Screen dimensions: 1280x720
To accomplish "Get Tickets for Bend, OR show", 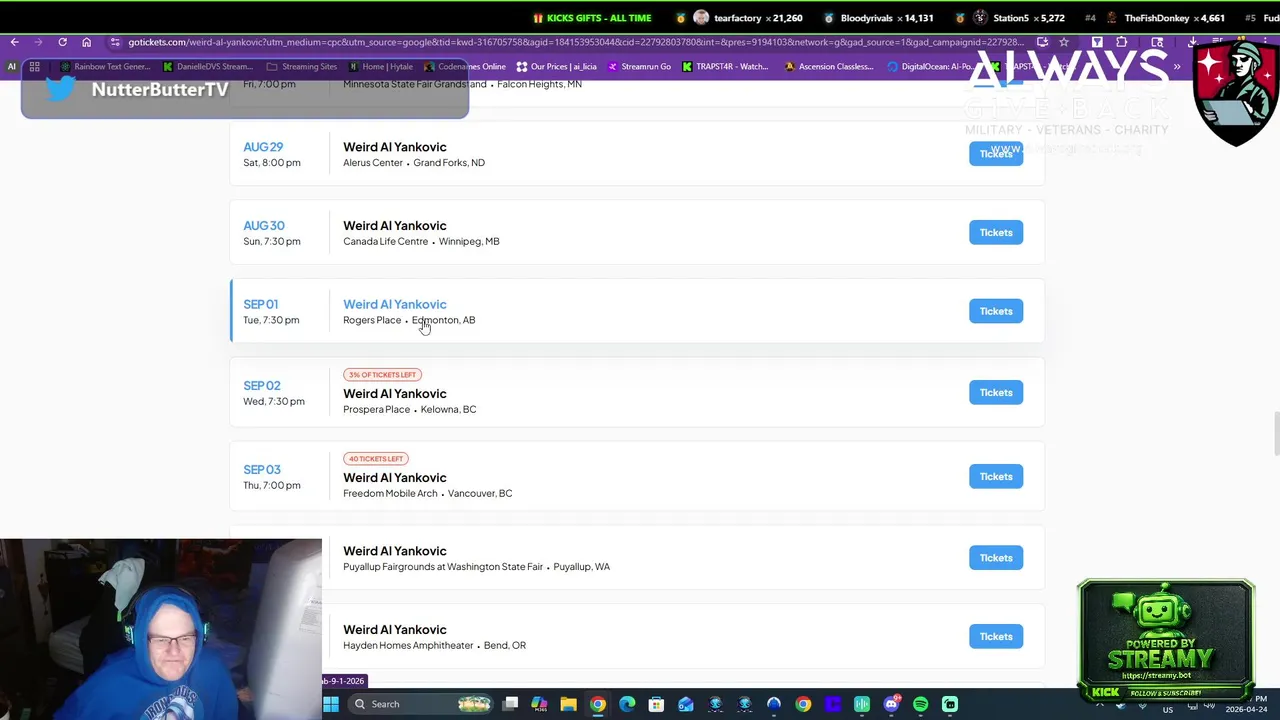I will pos(996,636).
